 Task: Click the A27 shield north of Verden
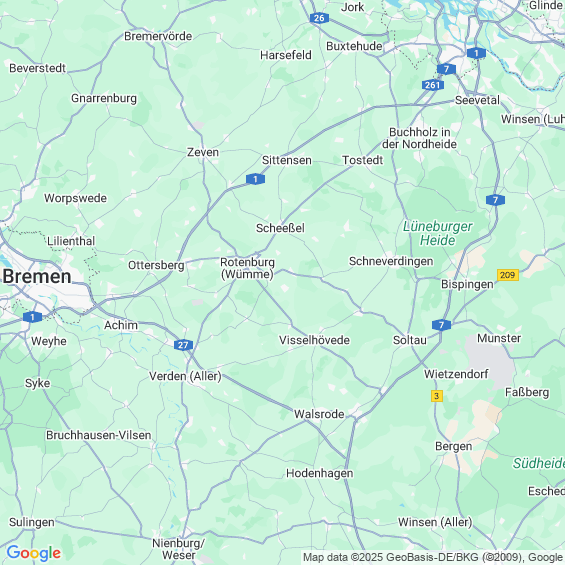[183, 345]
